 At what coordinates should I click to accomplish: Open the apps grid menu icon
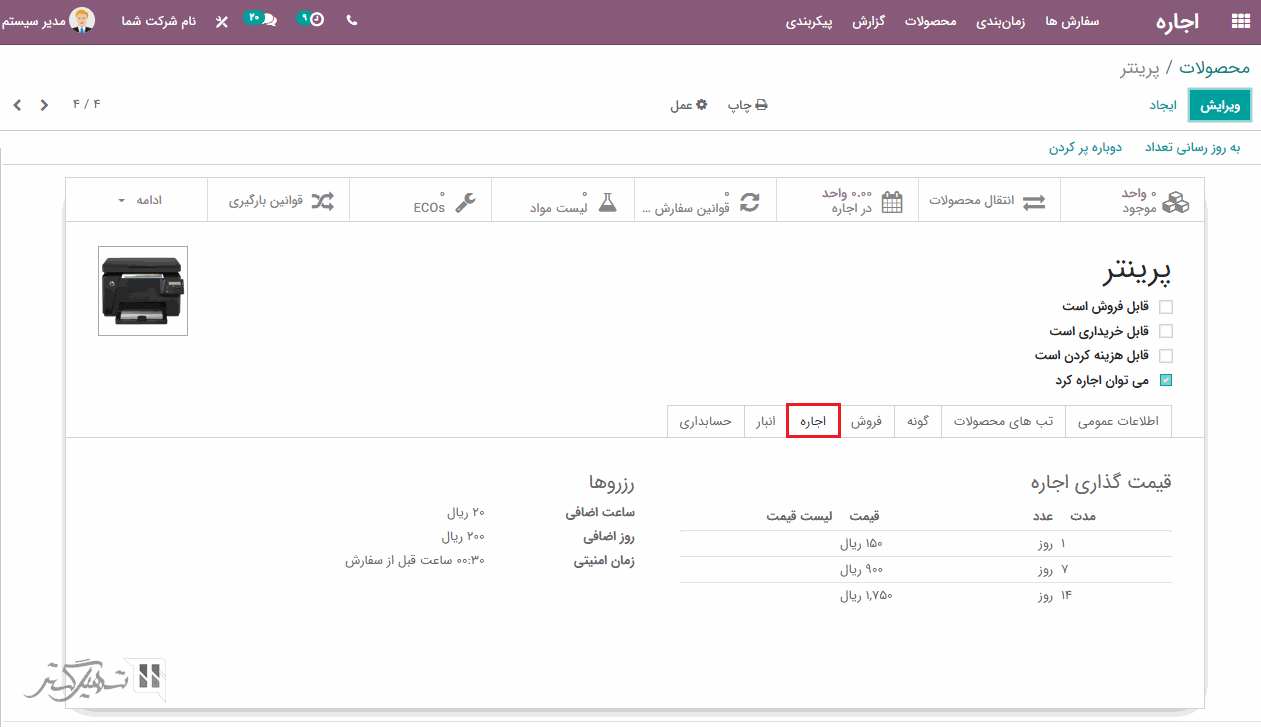coord(1240,21)
